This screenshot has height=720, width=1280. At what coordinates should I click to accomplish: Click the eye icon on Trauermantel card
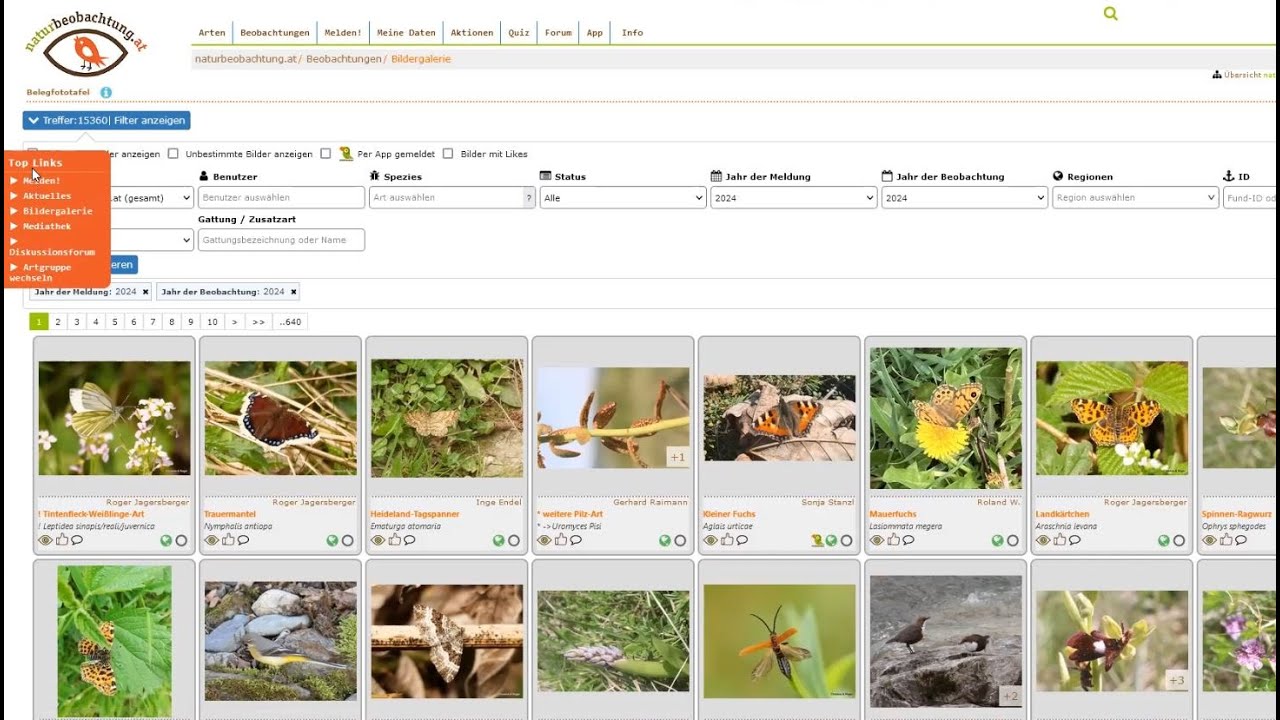tap(211, 540)
